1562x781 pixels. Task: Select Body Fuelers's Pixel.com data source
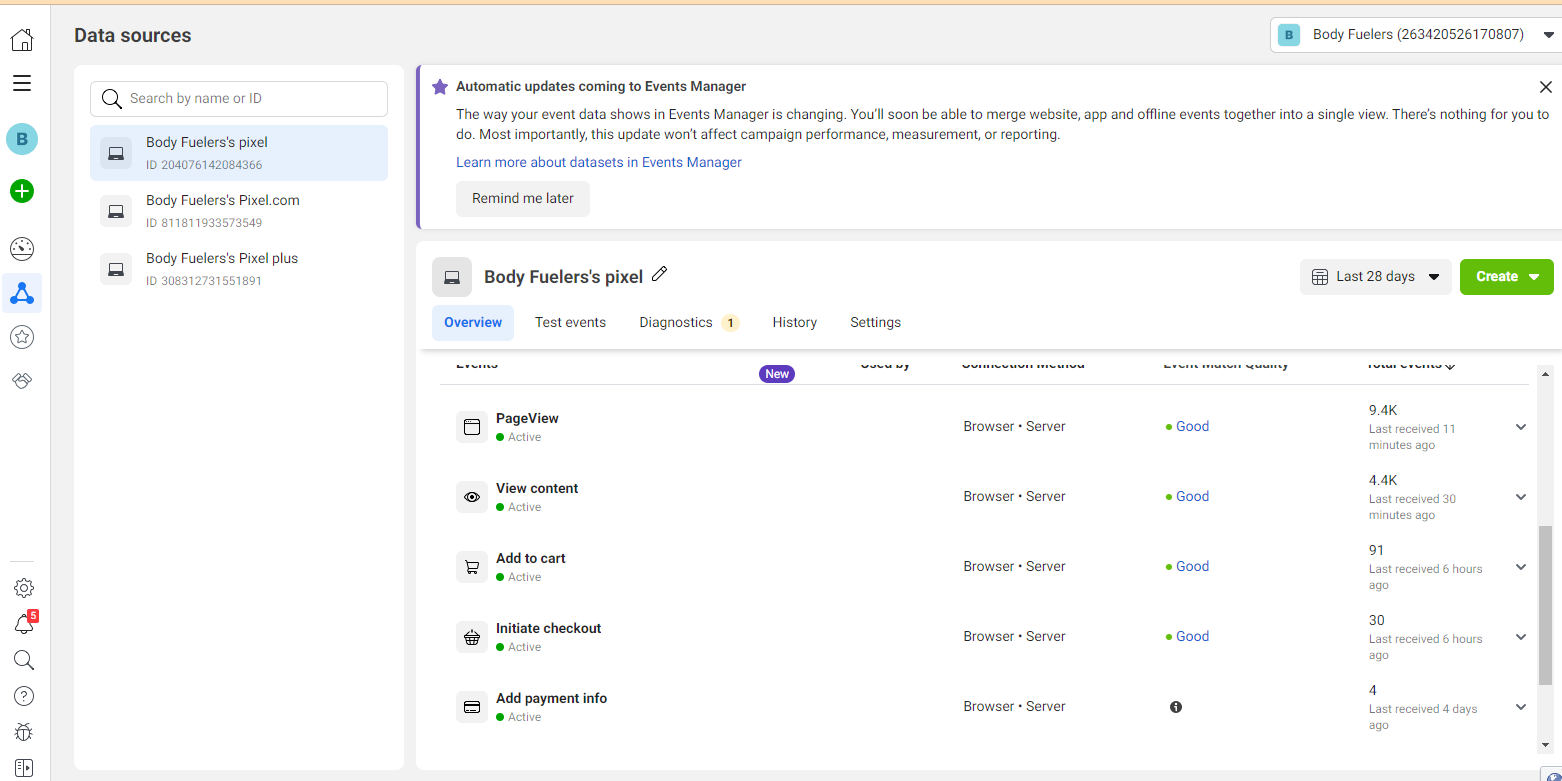239,211
